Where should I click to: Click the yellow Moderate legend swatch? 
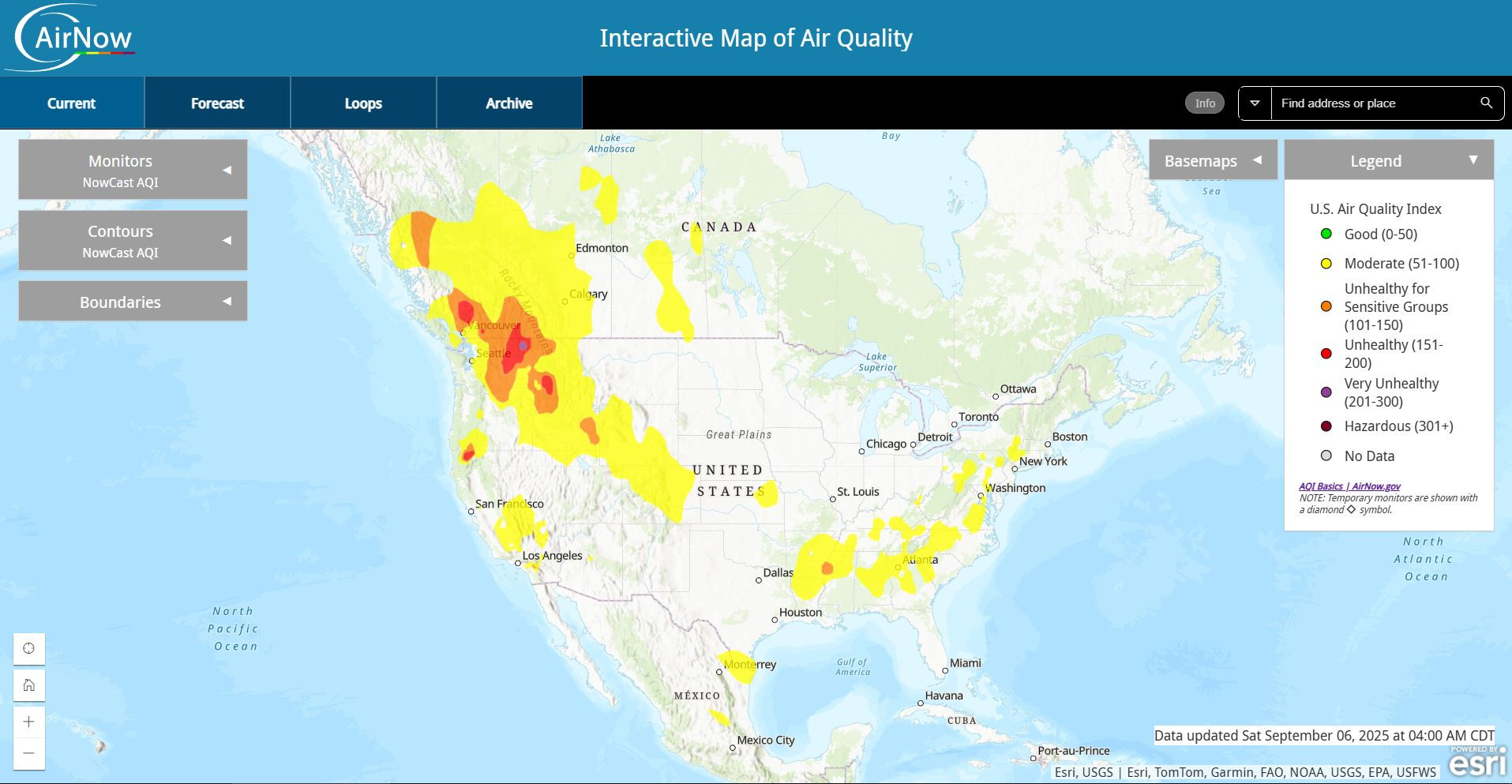tap(1326, 264)
